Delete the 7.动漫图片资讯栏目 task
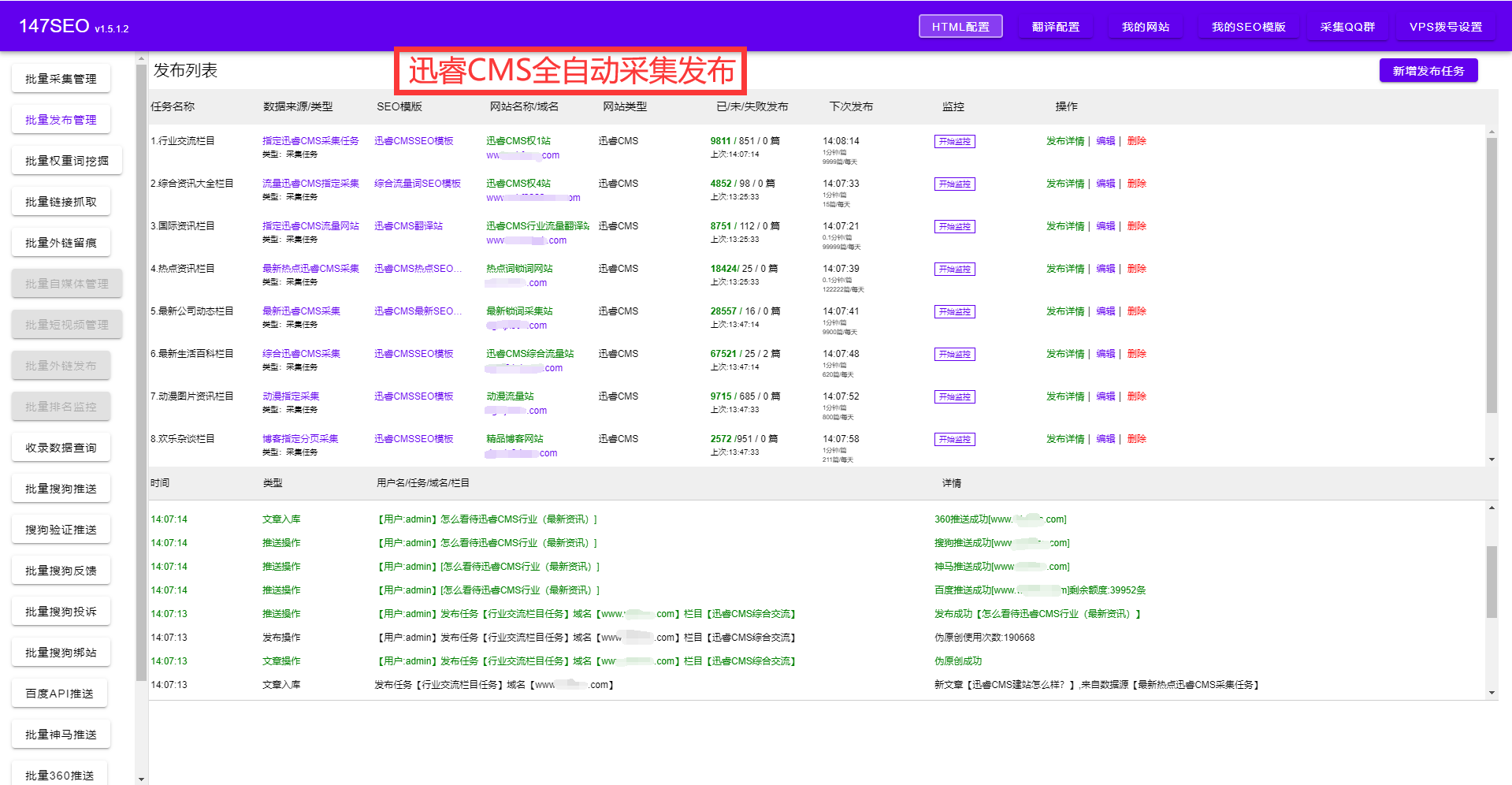 [x=1136, y=396]
